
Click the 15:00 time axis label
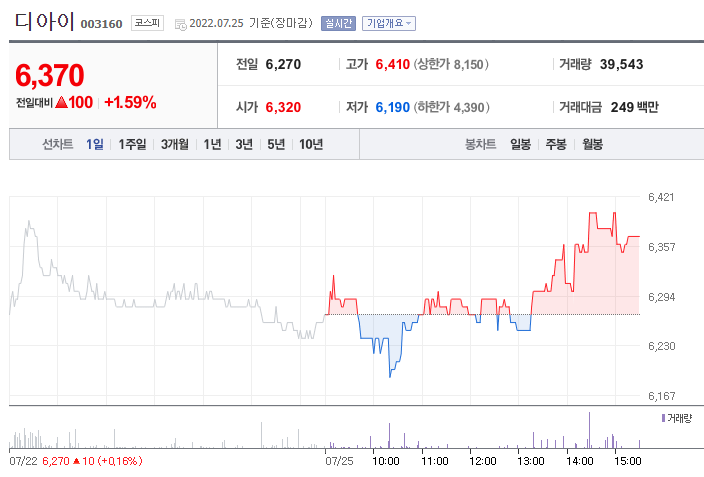(x=628, y=461)
